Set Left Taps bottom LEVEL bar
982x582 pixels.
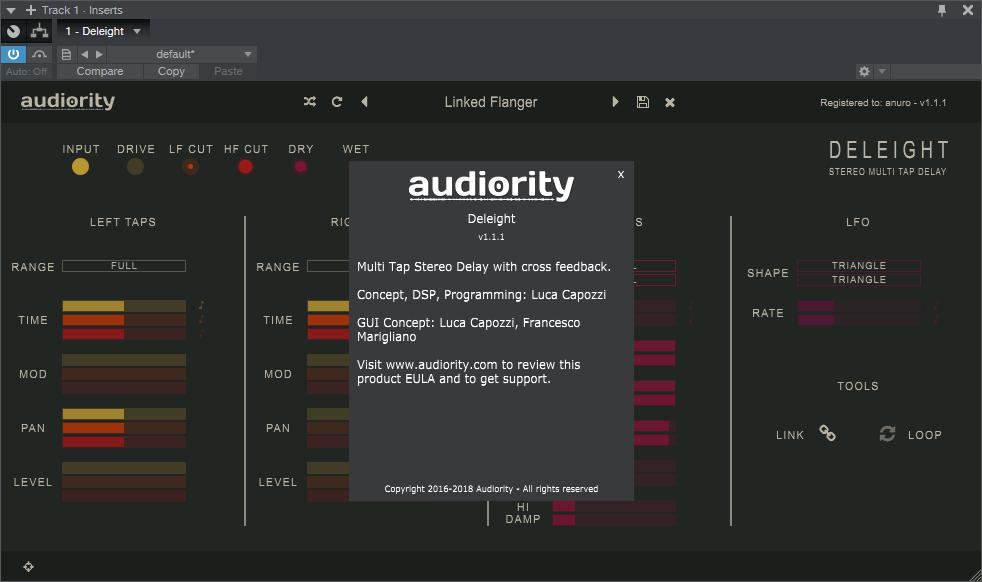coord(124,496)
